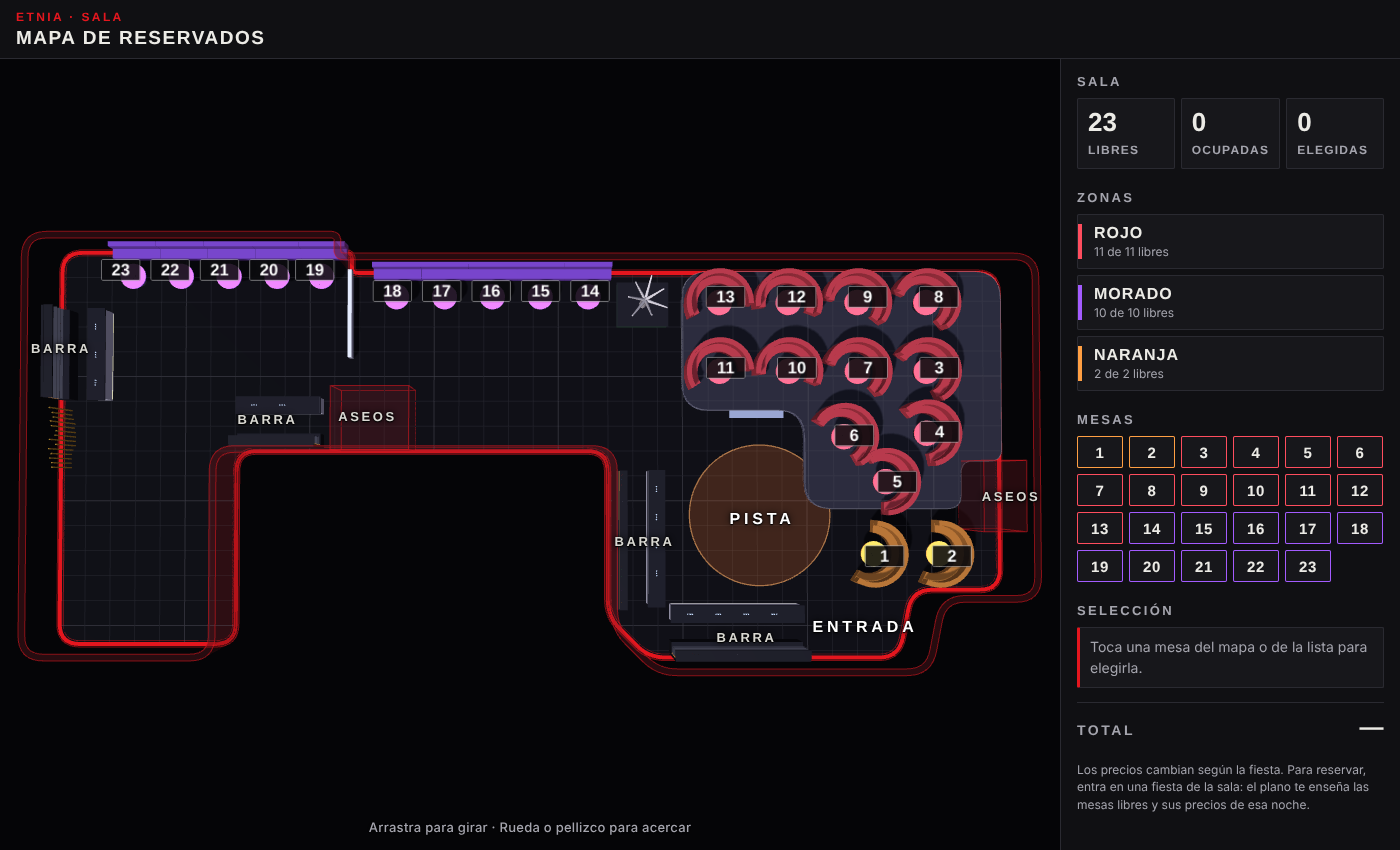Click the 0 Ocupadas counter card
The image size is (1400, 850).
(1230, 133)
